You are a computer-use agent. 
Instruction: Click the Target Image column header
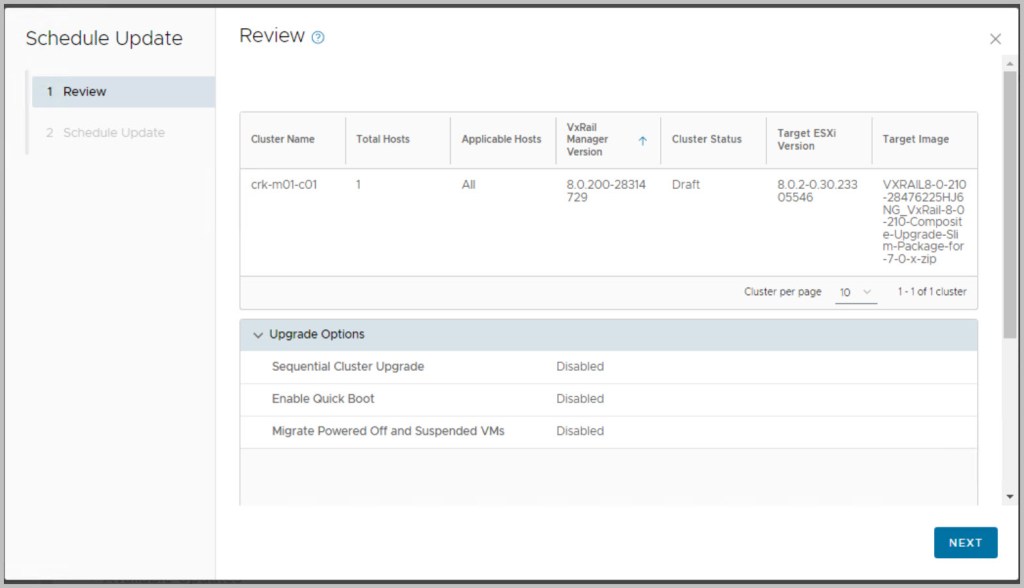pos(915,140)
